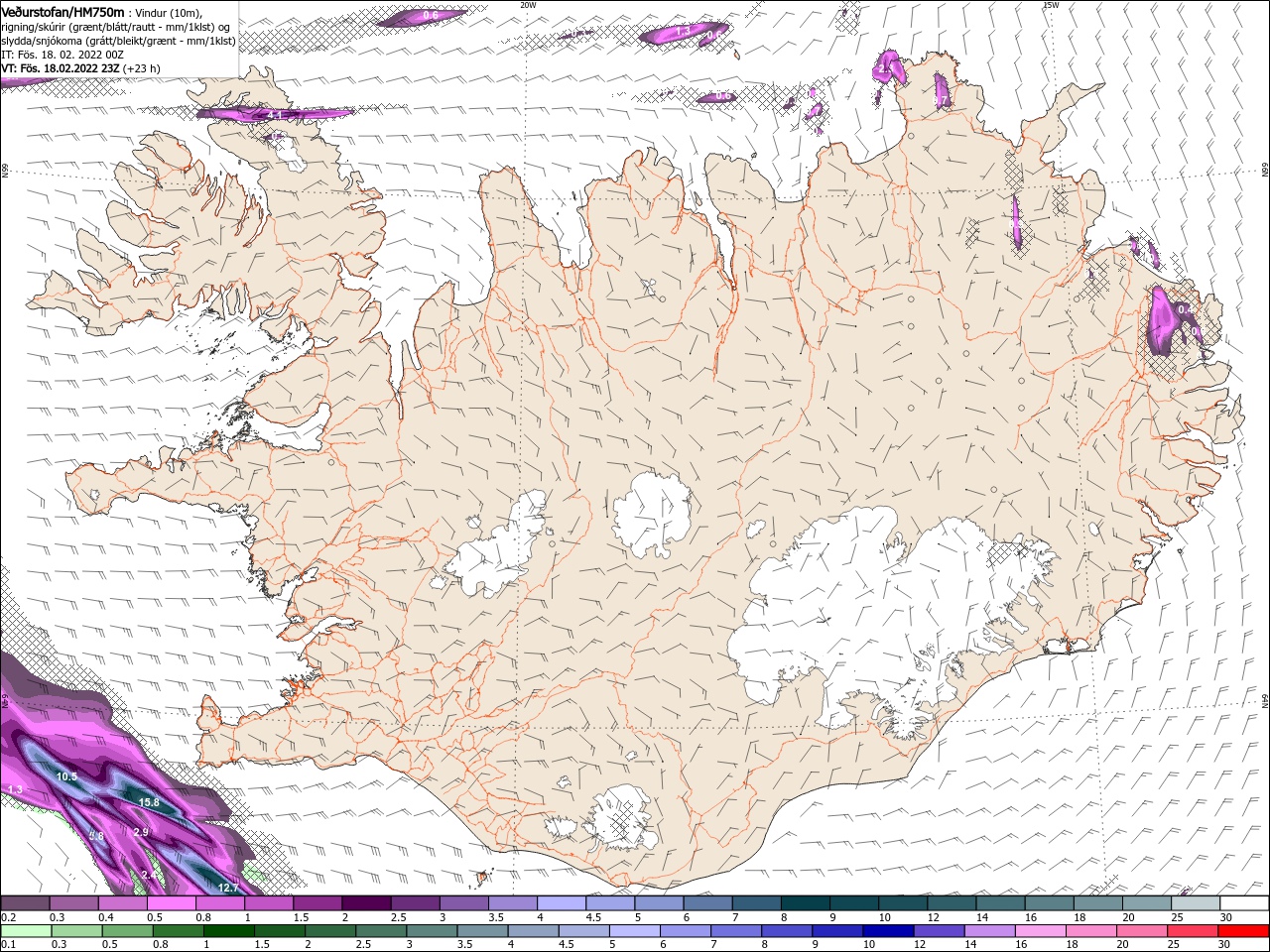This screenshot has height=952, width=1270.
Task: Pick upper legend swatch between 20 and 25
Action: [1148, 903]
